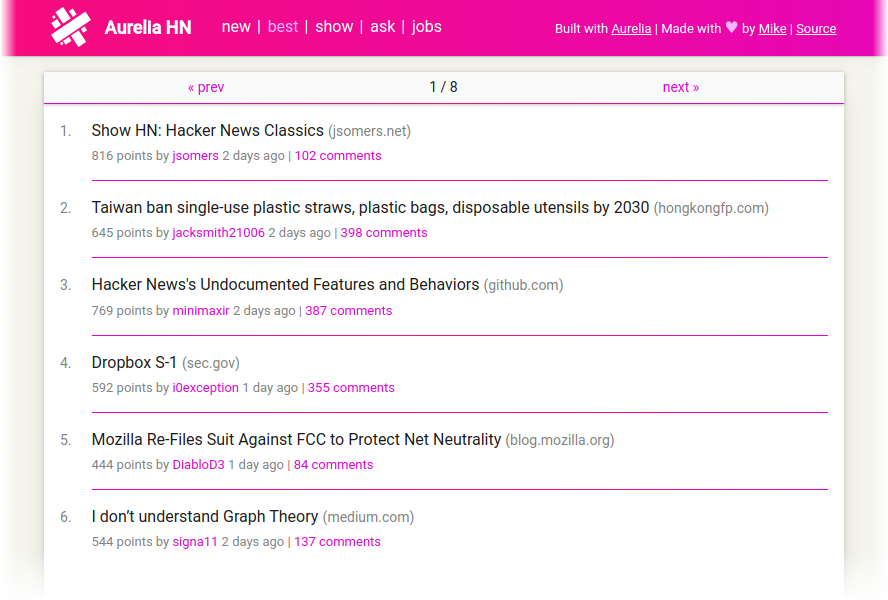Open Taiwan ban single-use plastic straws story
The height and width of the screenshot is (600, 888).
point(370,207)
